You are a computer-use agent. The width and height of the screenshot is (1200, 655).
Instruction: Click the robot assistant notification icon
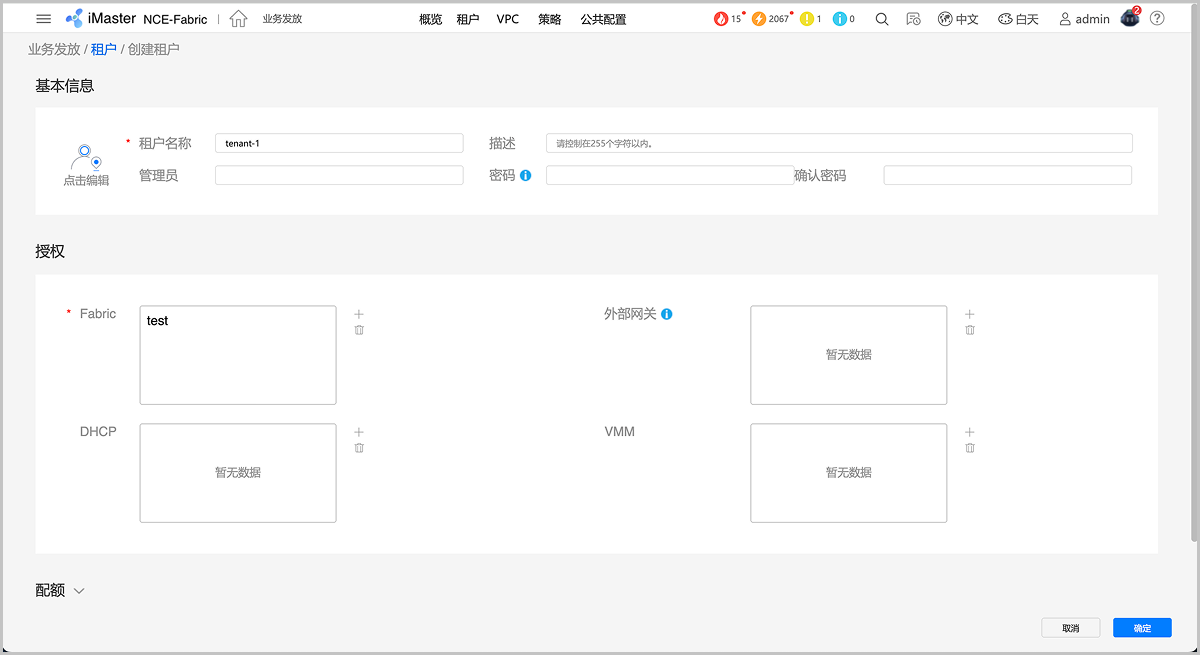point(1130,18)
